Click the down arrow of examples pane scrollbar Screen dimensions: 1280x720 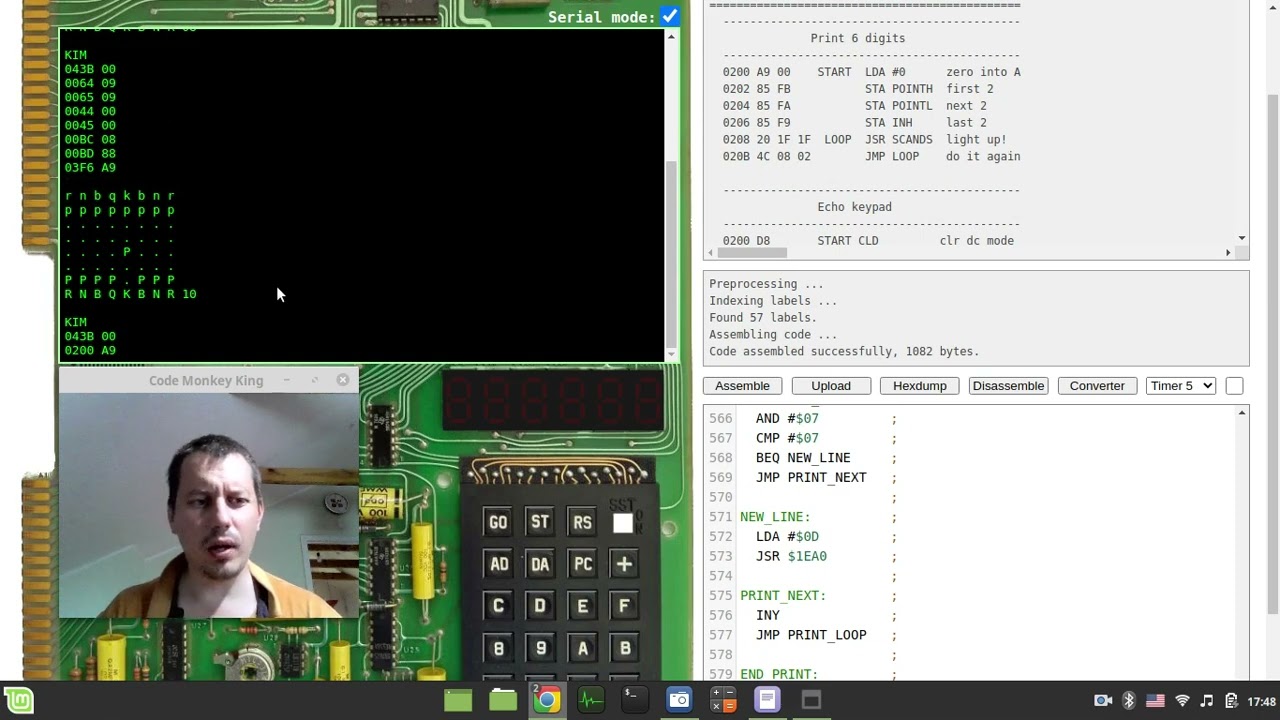pos(1242,238)
